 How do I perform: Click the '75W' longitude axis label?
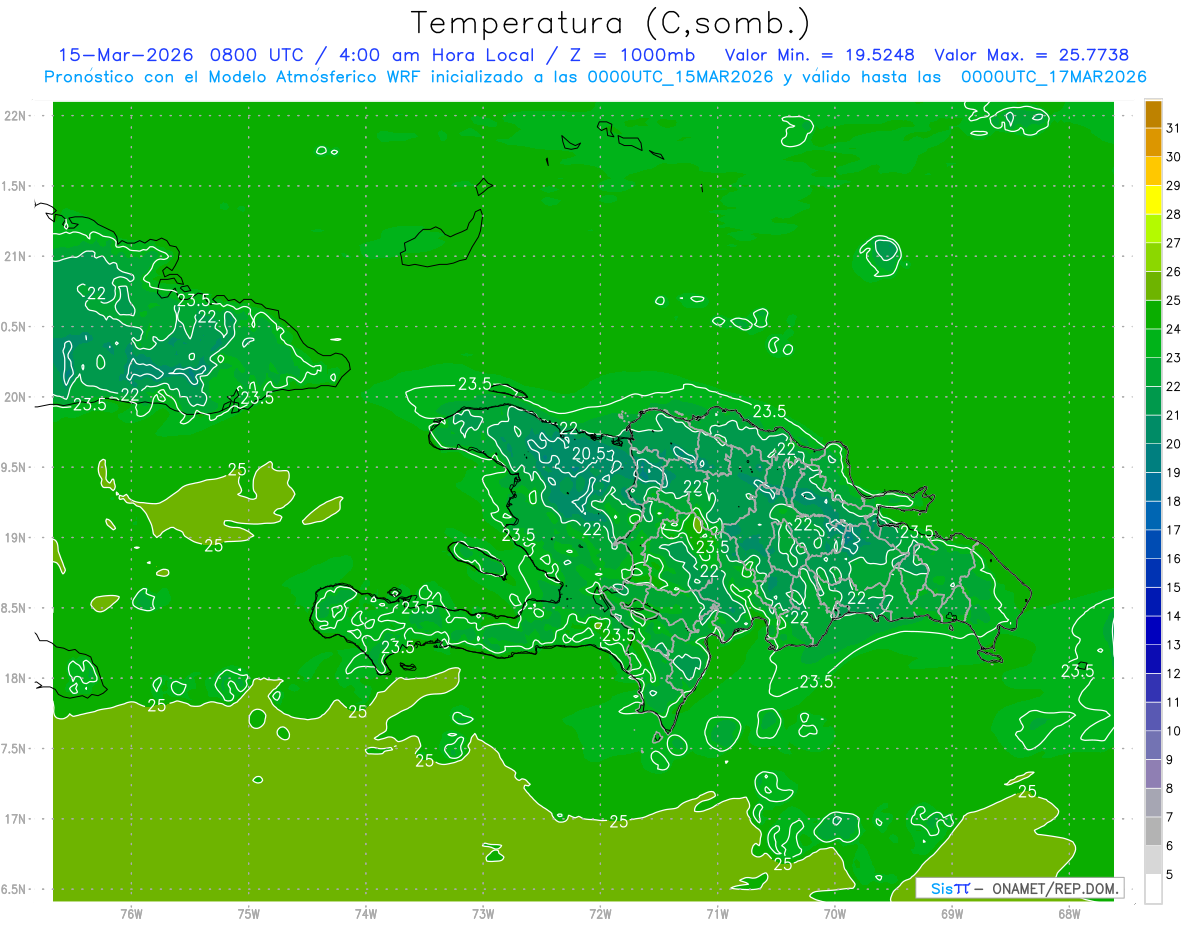(x=249, y=913)
